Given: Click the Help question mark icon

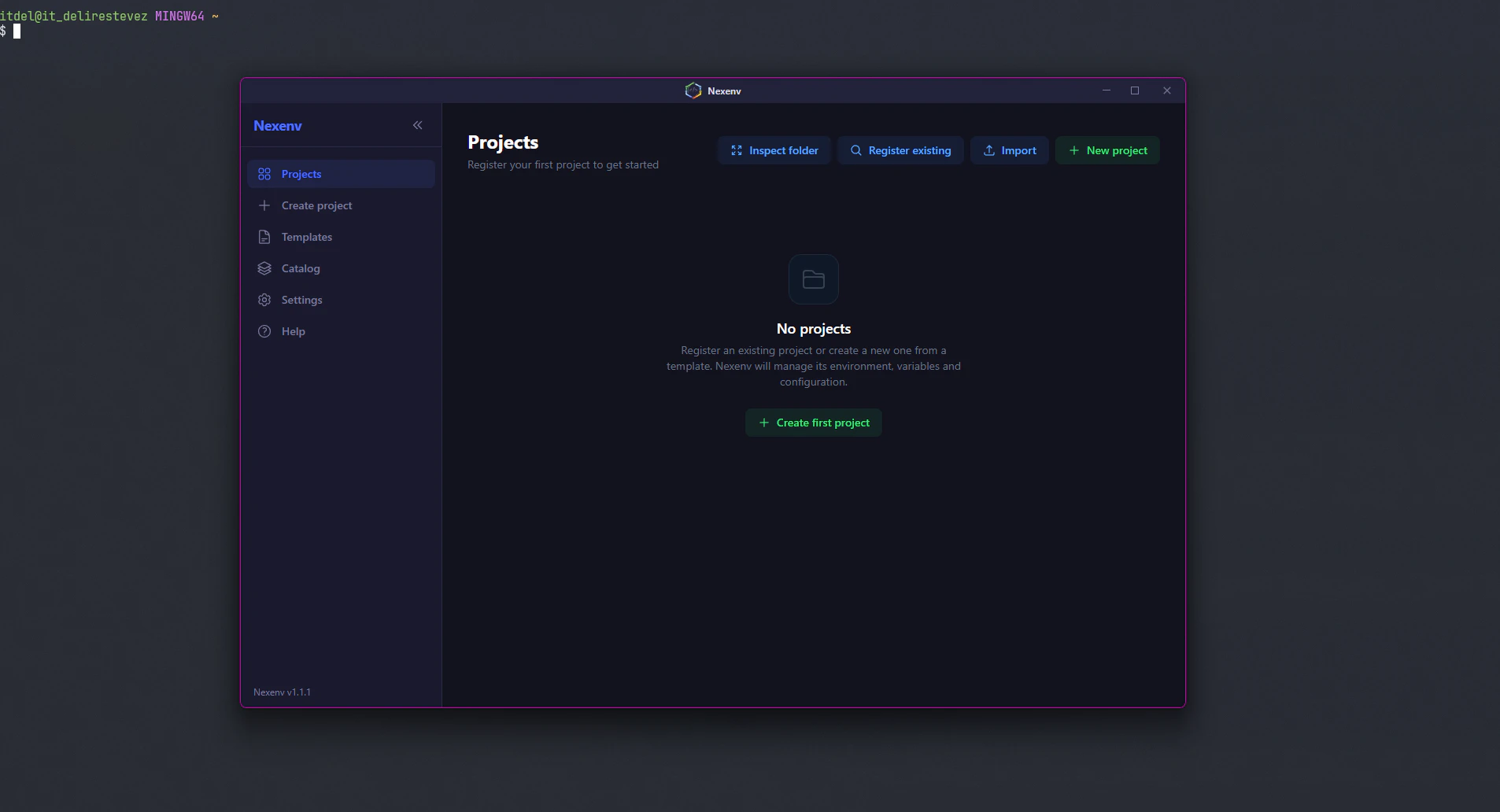Looking at the screenshot, I should [264, 331].
